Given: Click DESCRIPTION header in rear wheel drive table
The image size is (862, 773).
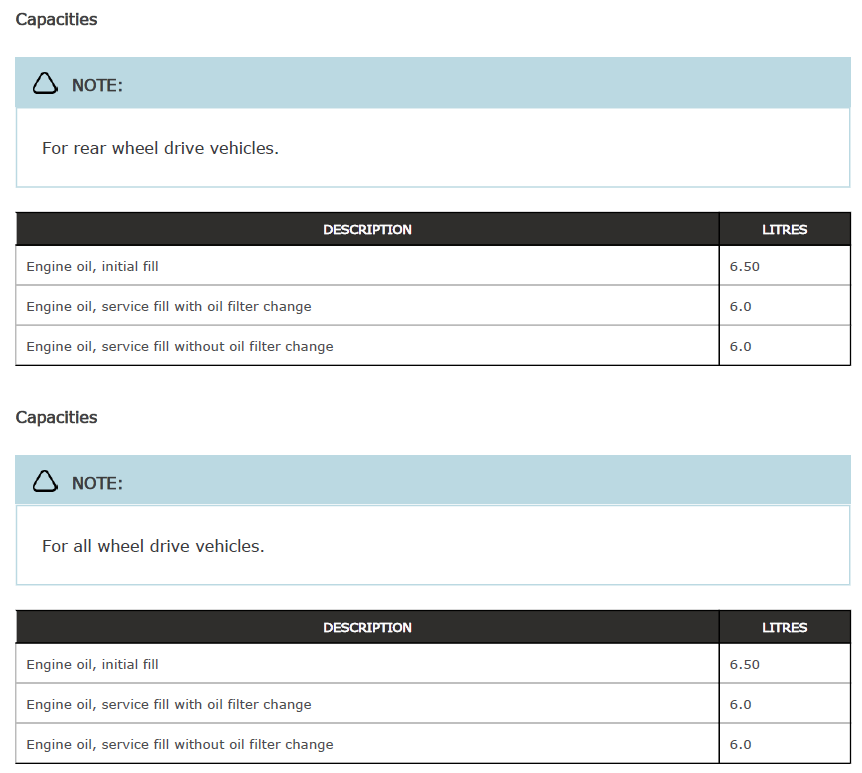Looking at the screenshot, I should tap(367, 230).
